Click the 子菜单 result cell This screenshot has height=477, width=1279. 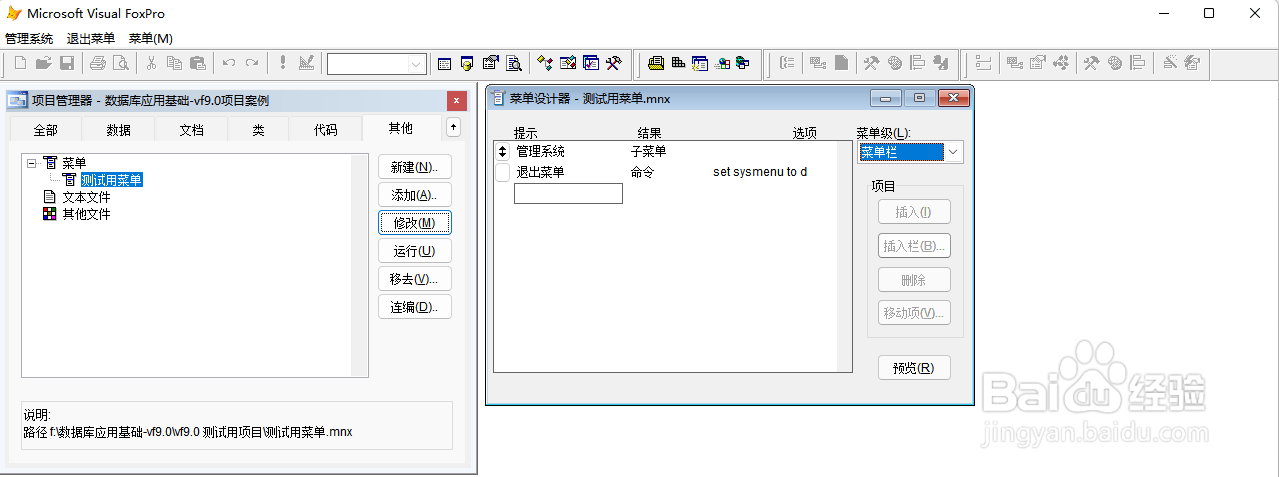click(x=648, y=151)
